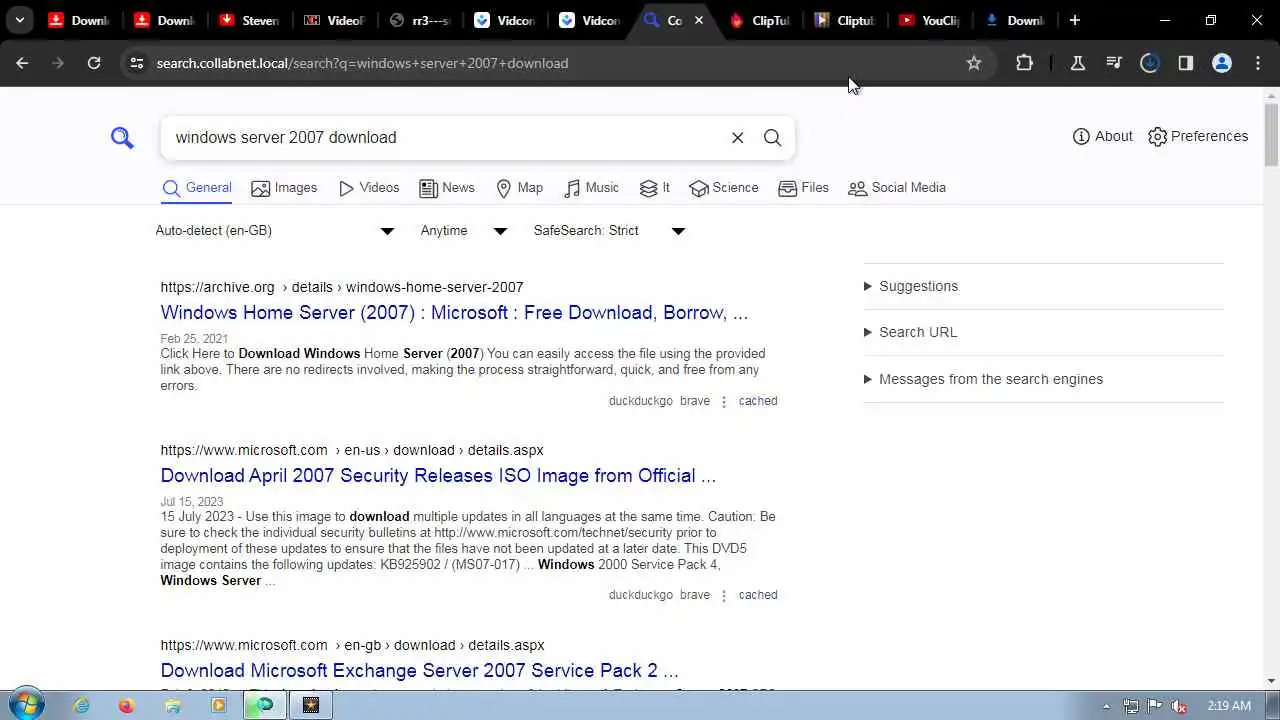Open the browser profile avatar

(x=1222, y=63)
